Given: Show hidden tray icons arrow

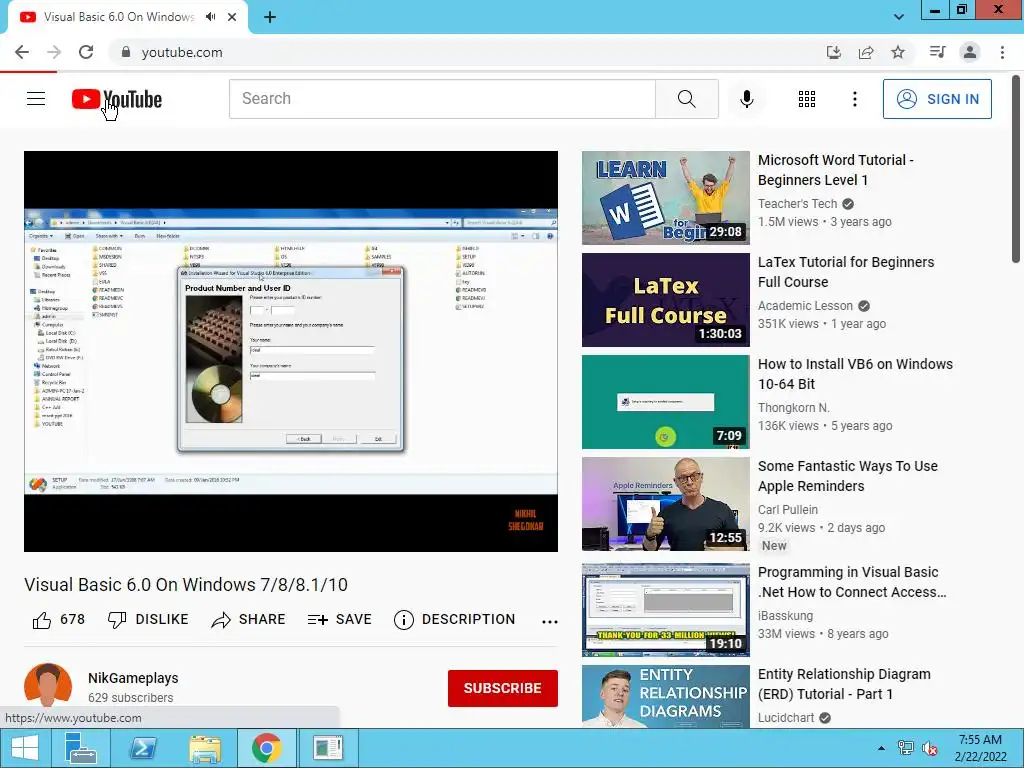Looking at the screenshot, I should coord(881,748).
